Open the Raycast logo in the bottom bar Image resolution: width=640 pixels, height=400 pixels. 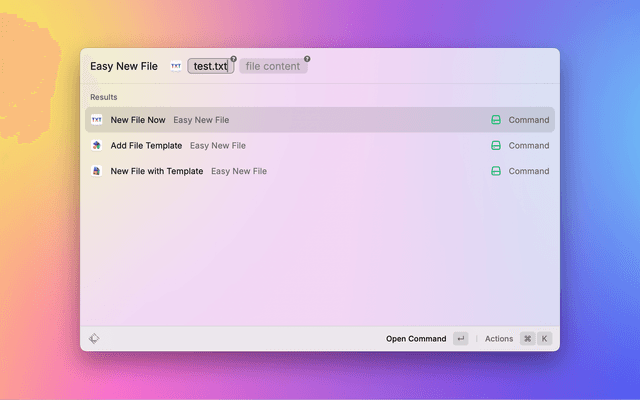click(94, 339)
